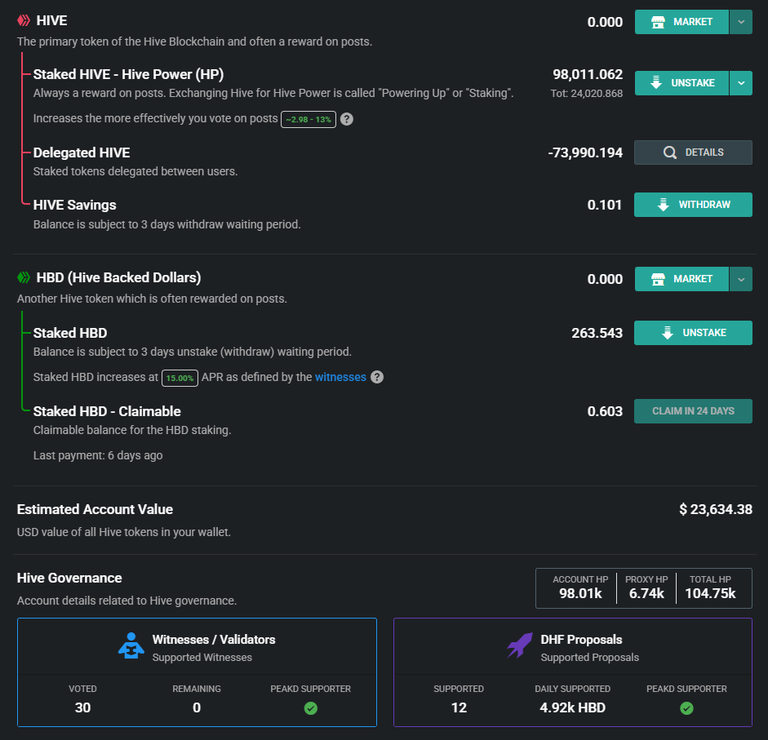Image resolution: width=768 pixels, height=740 pixels.
Task: Open the voting APR help question icon
Action: pos(346,119)
